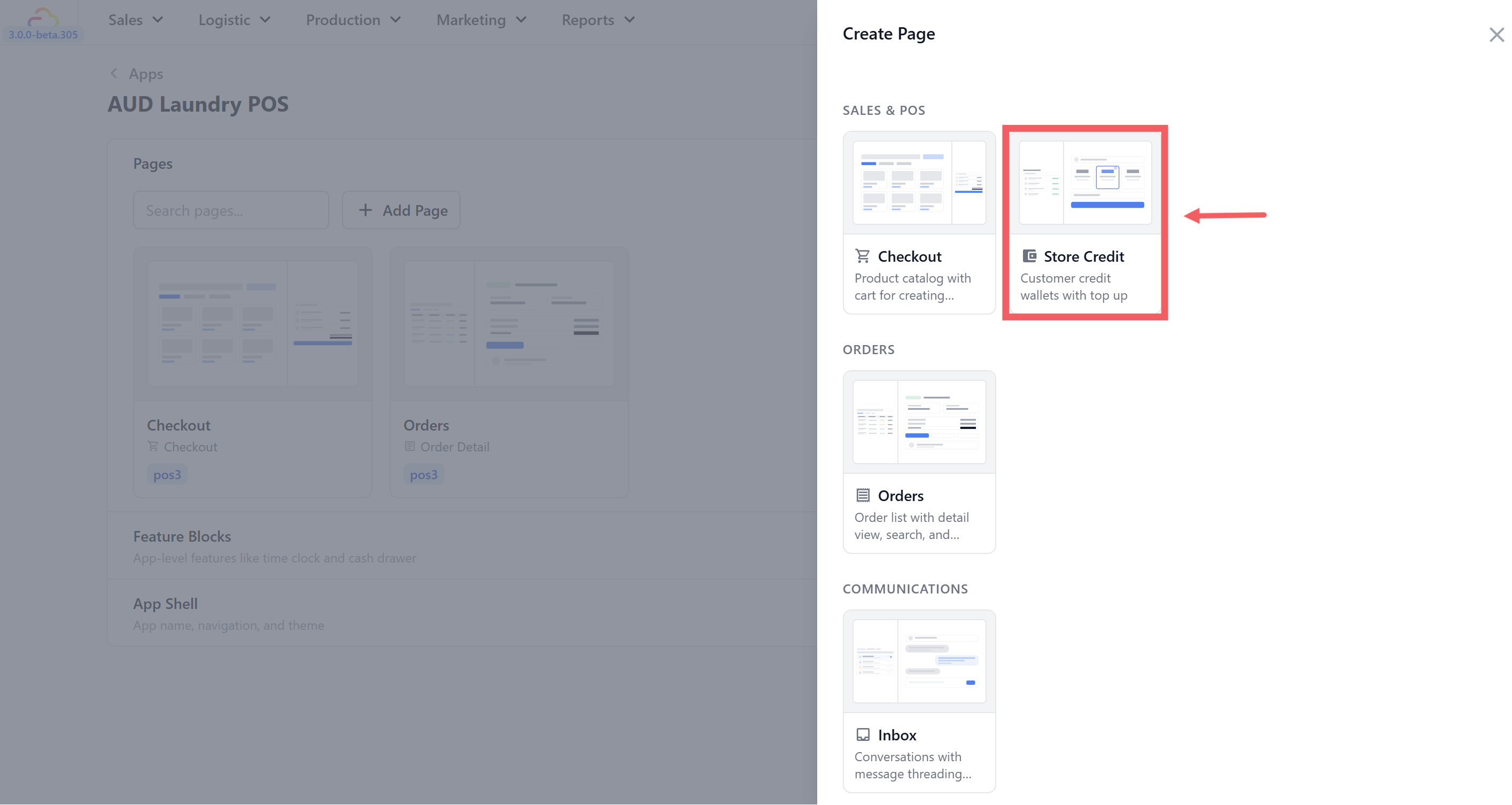Expand the App Shell section
The width and height of the screenshot is (1512, 805).
[x=165, y=604]
